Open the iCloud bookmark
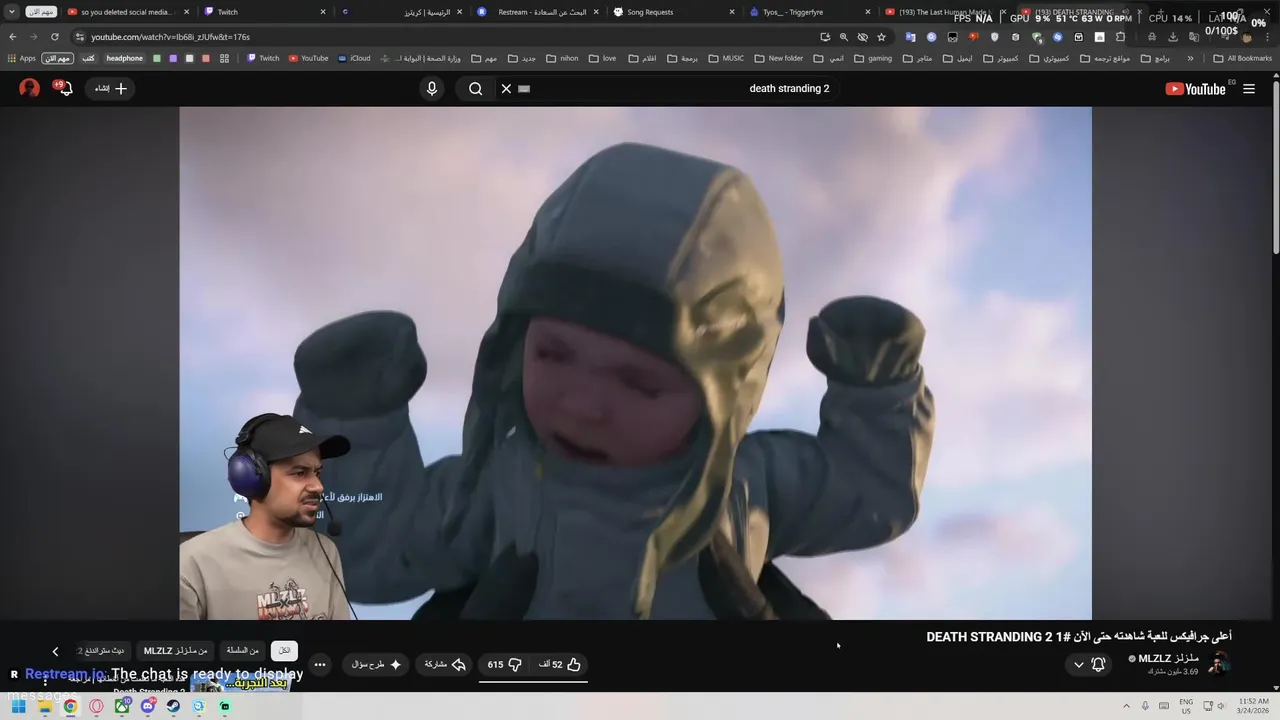The width and height of the screenshot is (1280, 720). click(x=354, y=59)
